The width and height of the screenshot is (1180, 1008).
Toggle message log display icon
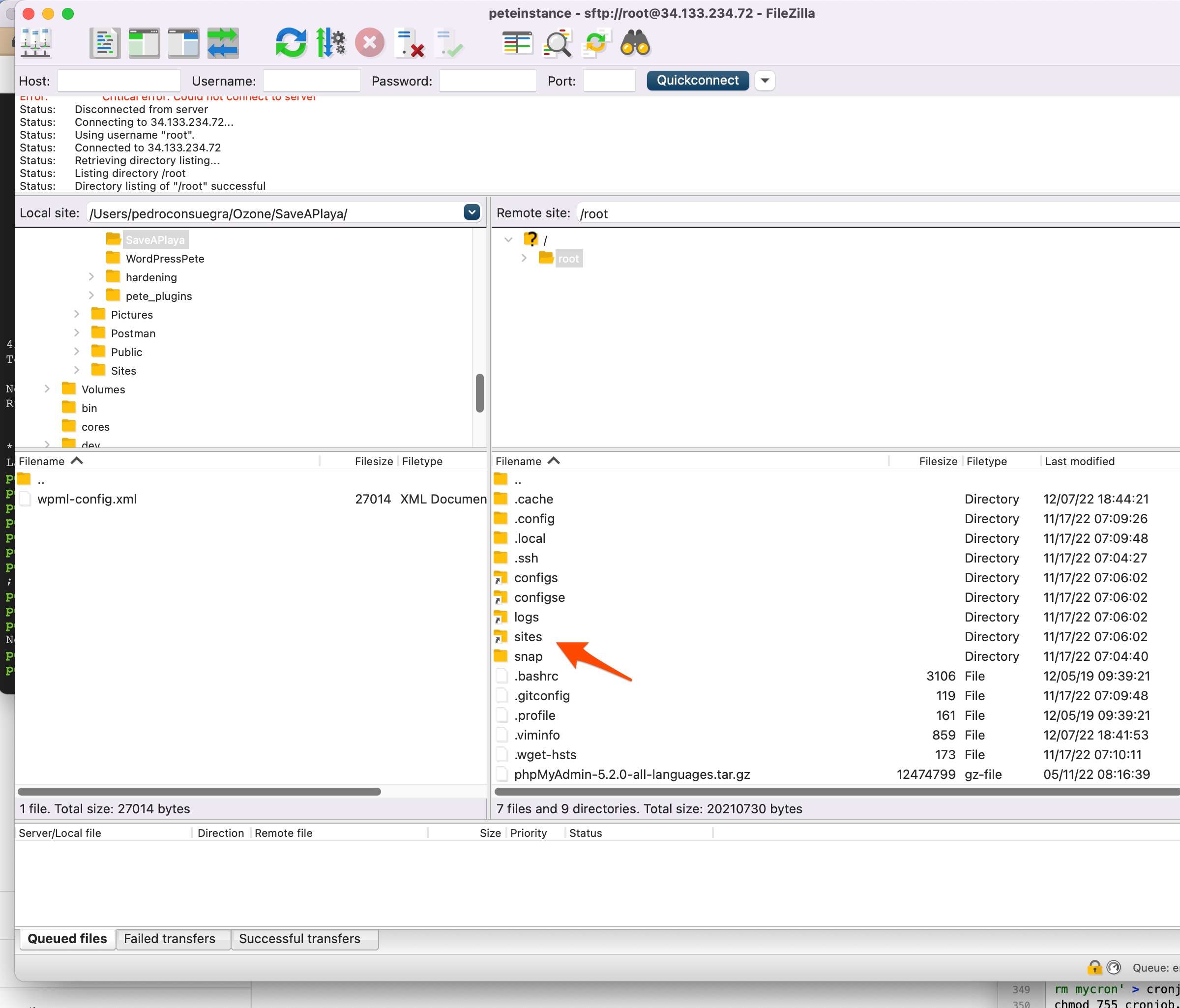[x=105, y=43]
